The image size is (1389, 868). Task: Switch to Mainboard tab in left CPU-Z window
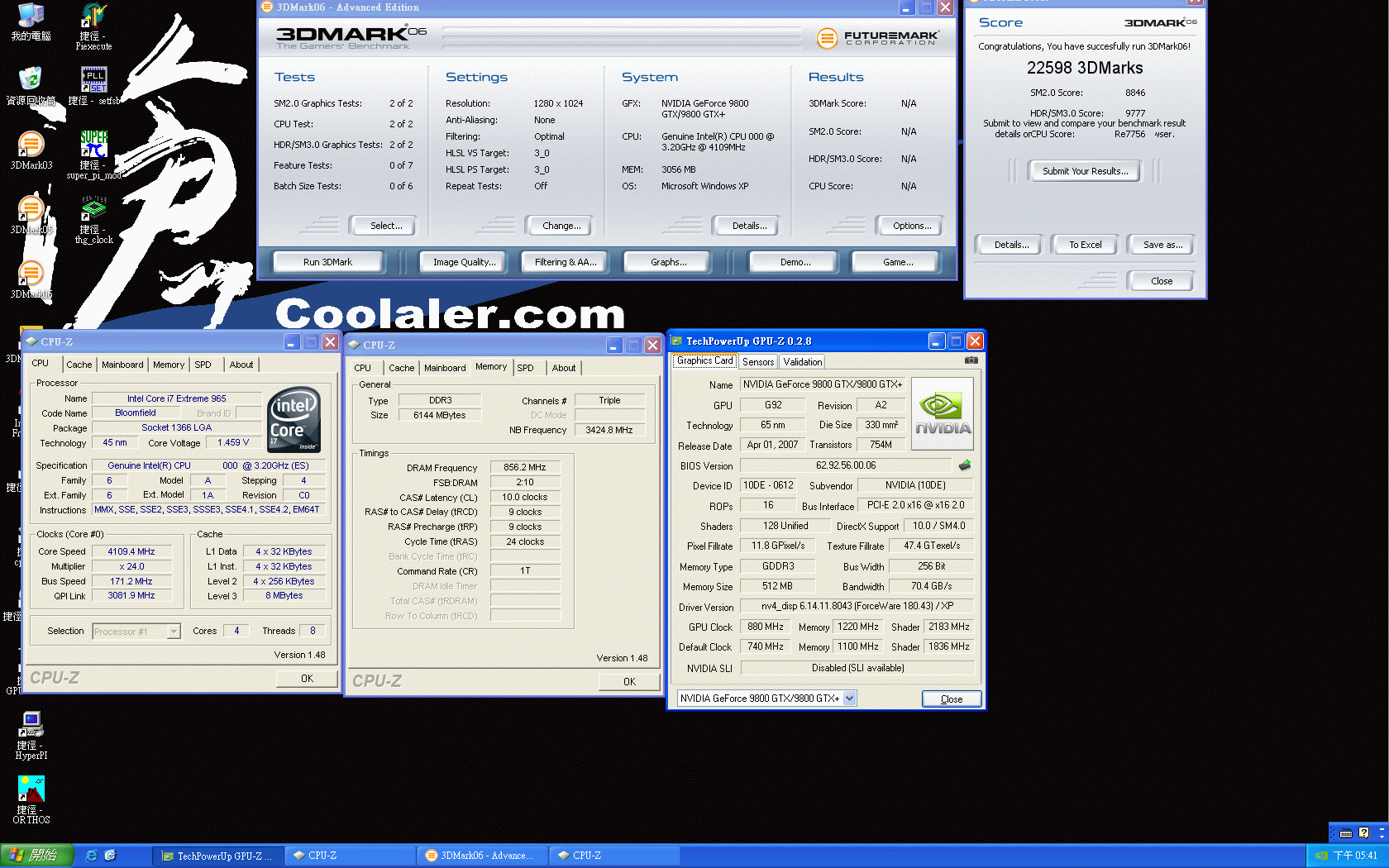pos(122,365)
